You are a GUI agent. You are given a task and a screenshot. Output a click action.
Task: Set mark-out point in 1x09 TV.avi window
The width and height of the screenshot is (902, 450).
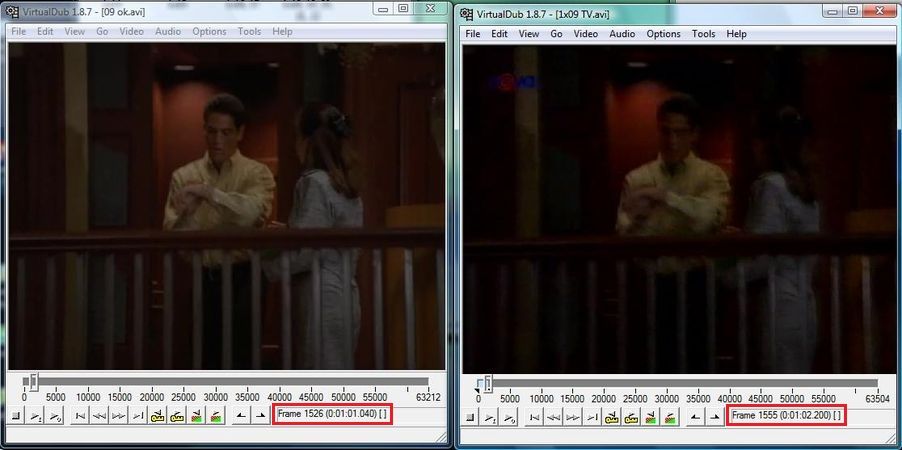pos(714,417)
